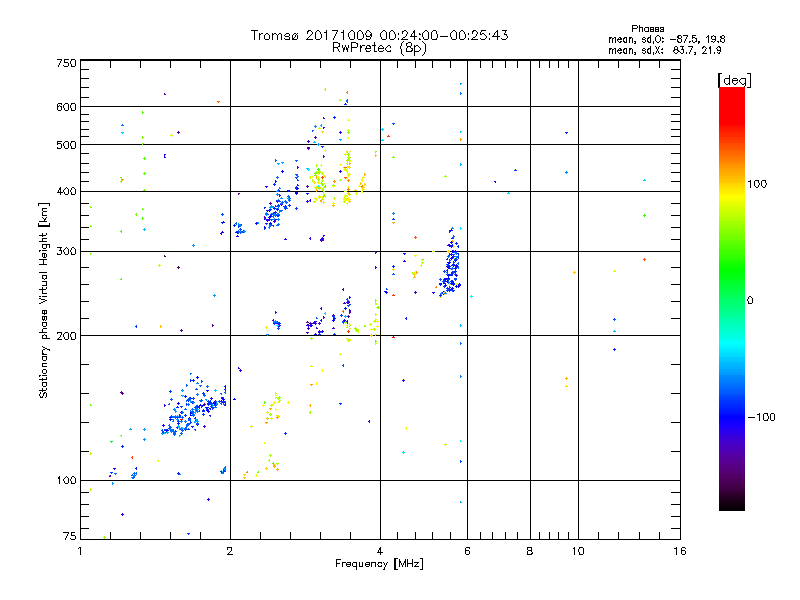Select the 'mean, sd,X: 83.7, 21.9' text

(664, 50)
